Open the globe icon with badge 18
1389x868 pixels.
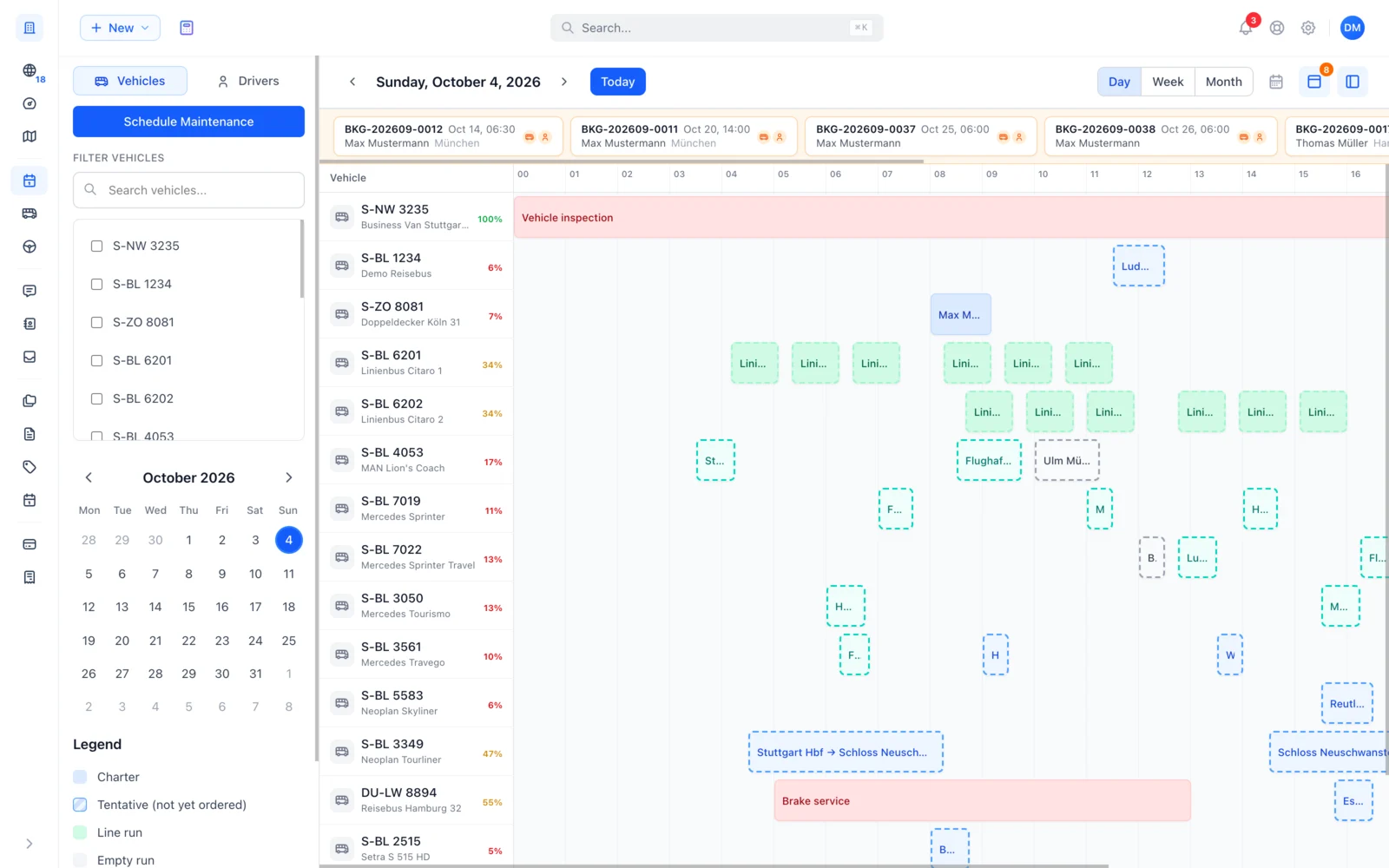coord(30,70)
